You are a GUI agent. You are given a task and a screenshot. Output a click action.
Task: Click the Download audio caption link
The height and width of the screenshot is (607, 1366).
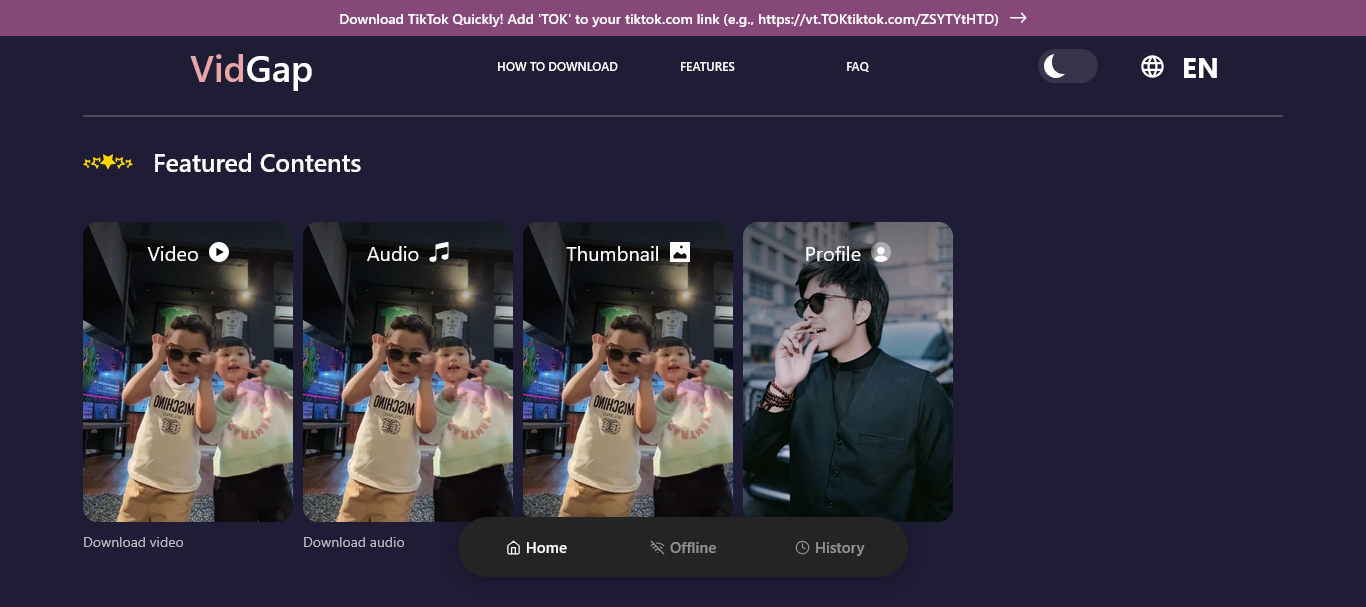tap(354, 542)
